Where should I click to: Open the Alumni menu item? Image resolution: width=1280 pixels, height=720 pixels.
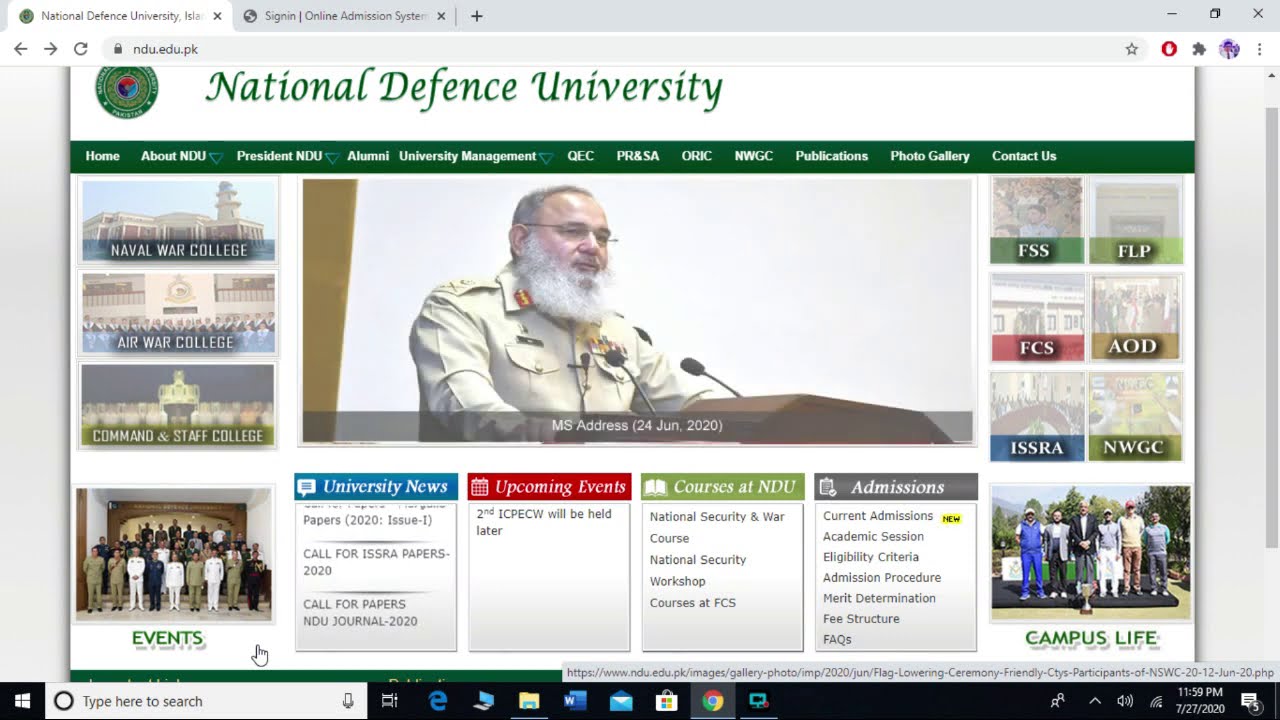(x=368, y=156)
